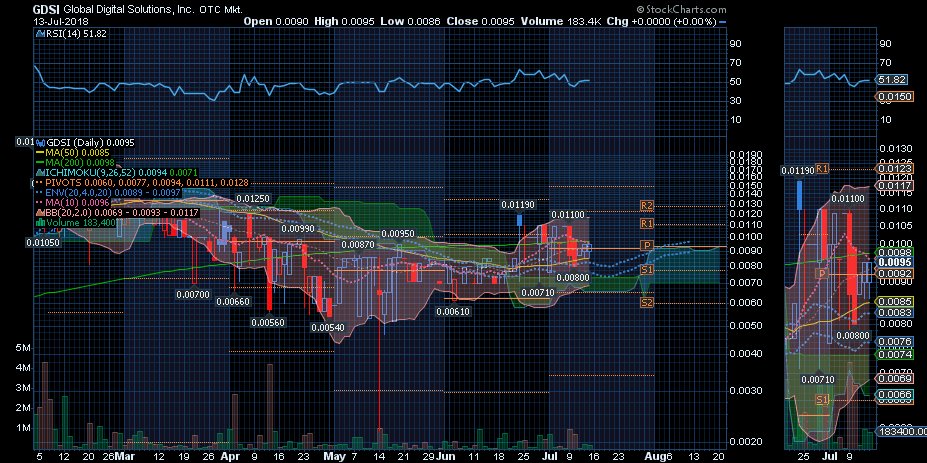Click the P pivot label on main chart
The width and height of the screenshot is (927, 463).
point(647,245)
